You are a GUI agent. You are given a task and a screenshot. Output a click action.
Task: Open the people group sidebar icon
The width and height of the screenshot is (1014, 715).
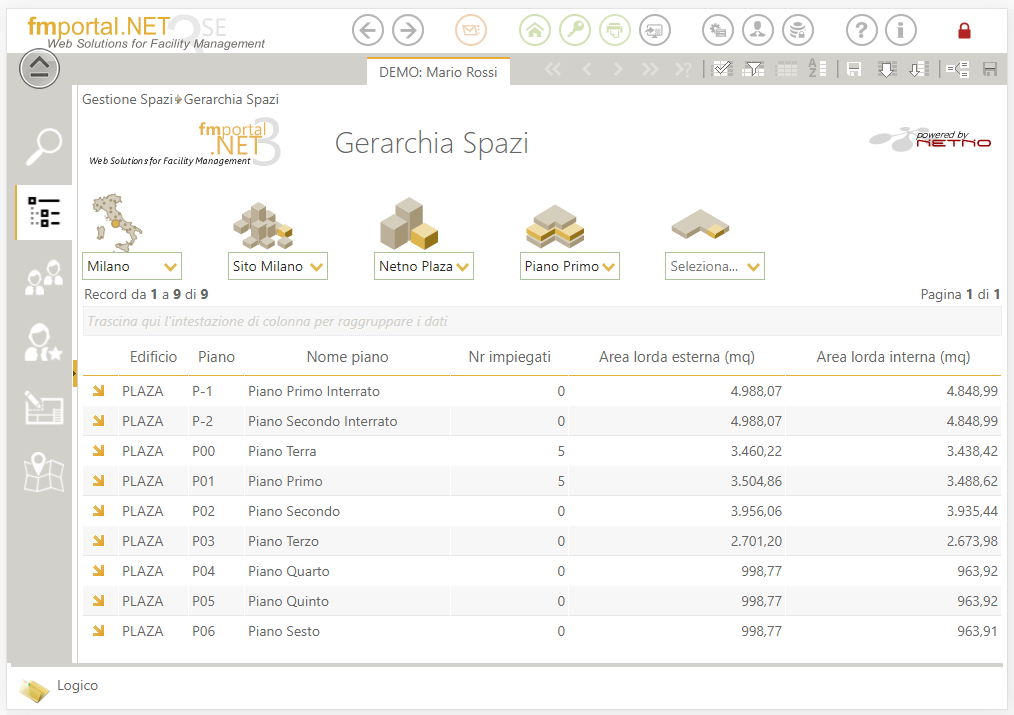[x=44, y=278]
